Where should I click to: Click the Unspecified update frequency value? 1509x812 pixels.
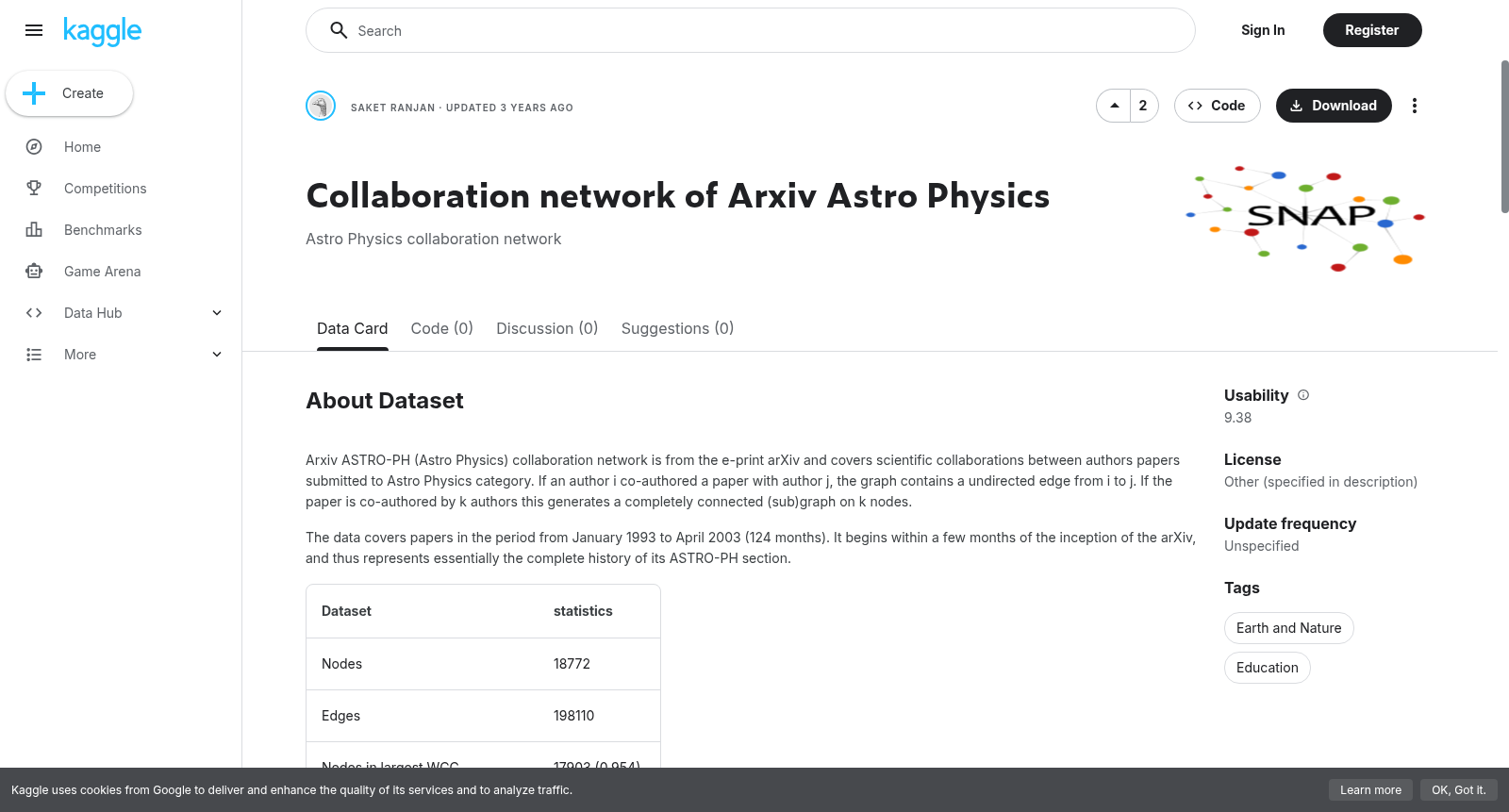(1261, 546)
